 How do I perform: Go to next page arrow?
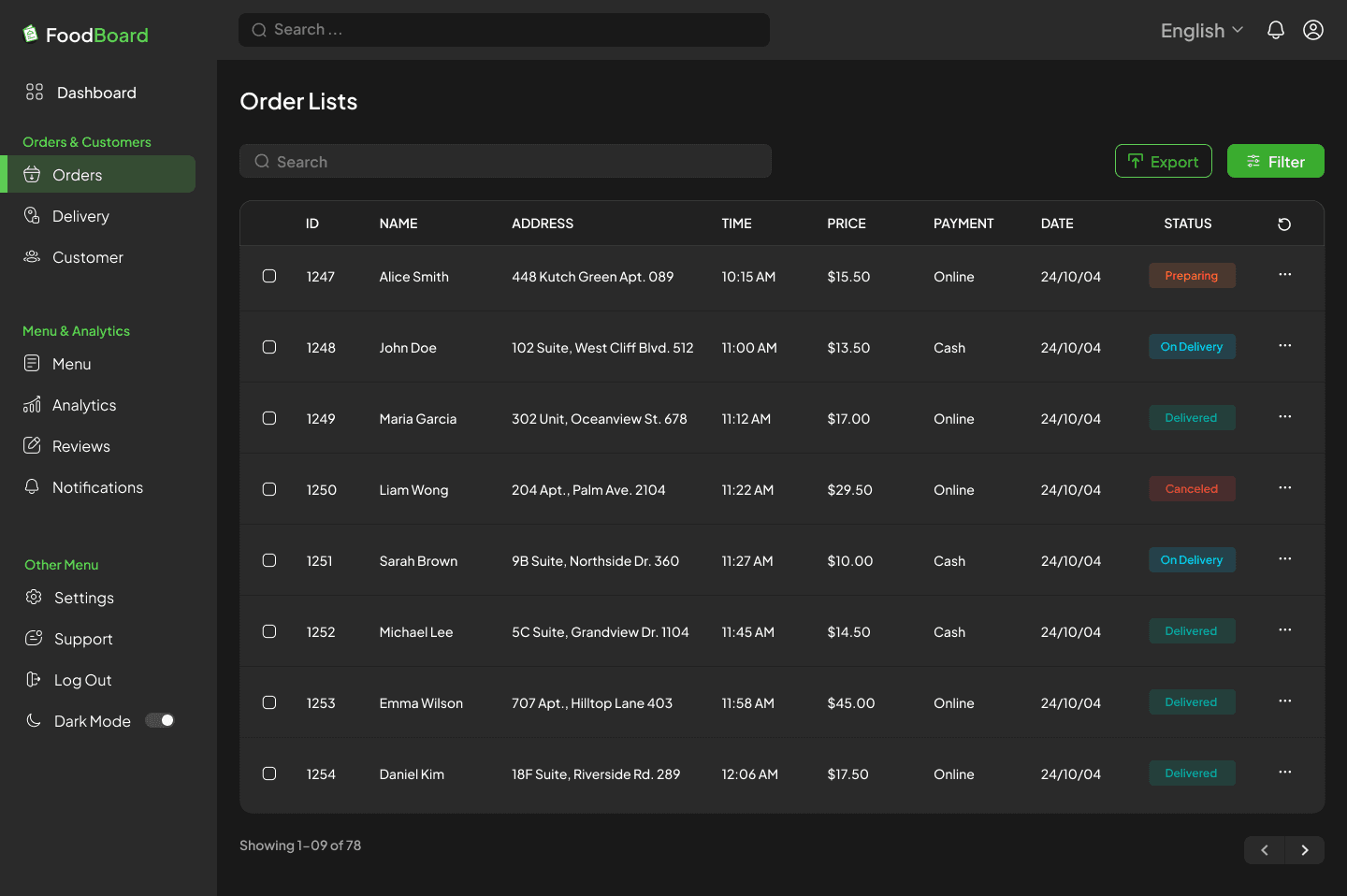[x=1304, y=850]
